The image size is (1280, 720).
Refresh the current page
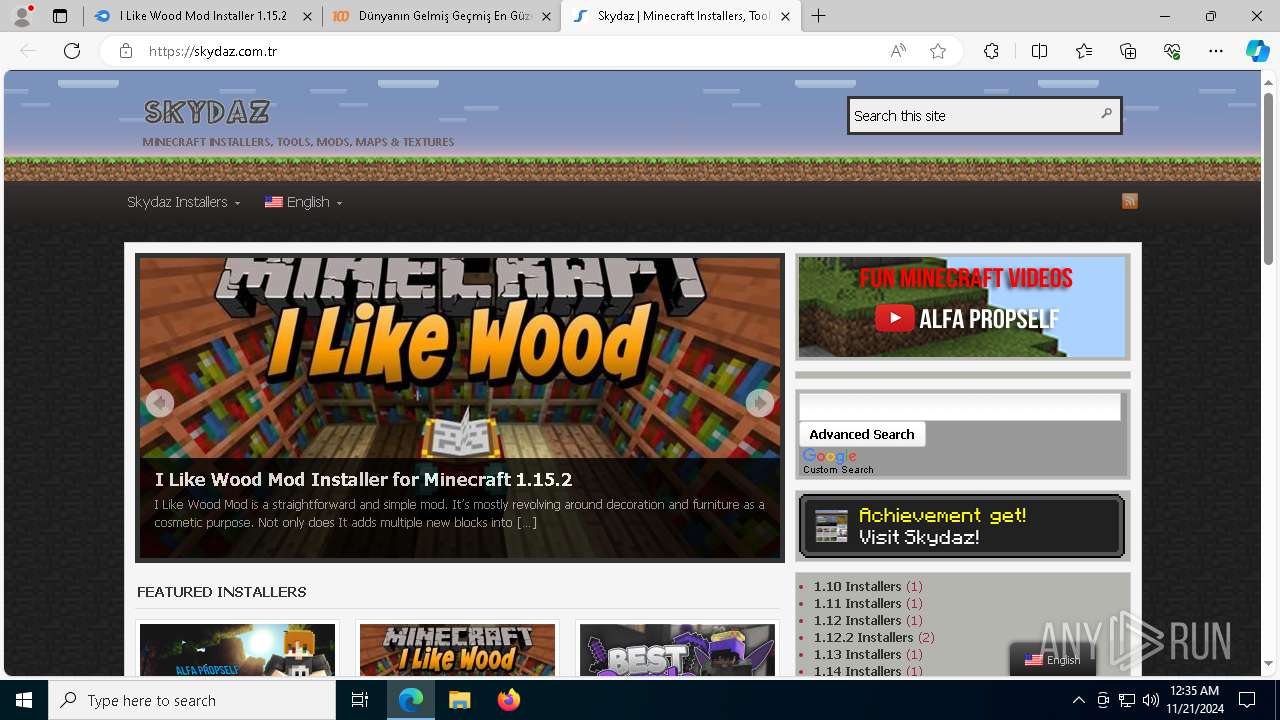72,51
